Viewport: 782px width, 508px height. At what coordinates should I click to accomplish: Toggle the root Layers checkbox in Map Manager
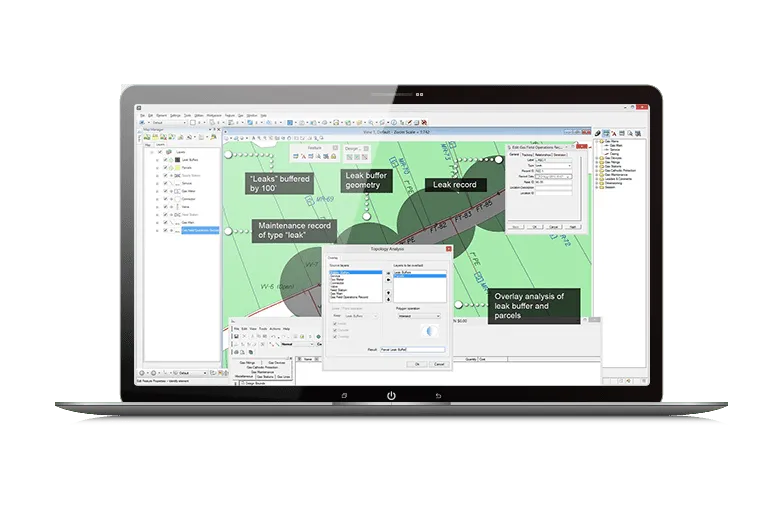click(x=160, y=152)
